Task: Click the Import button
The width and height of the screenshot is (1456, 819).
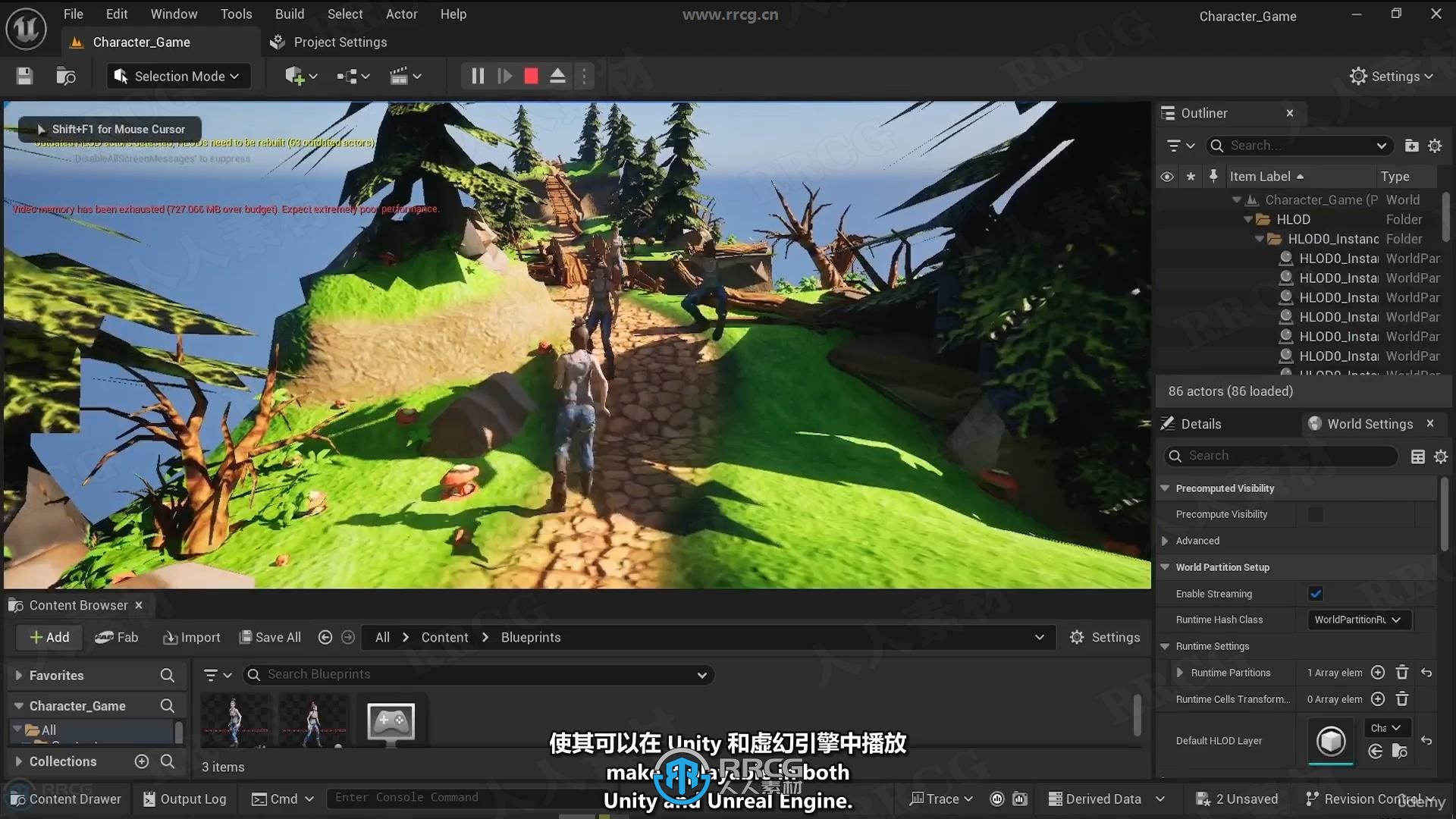Action: (x=192, y=638)
